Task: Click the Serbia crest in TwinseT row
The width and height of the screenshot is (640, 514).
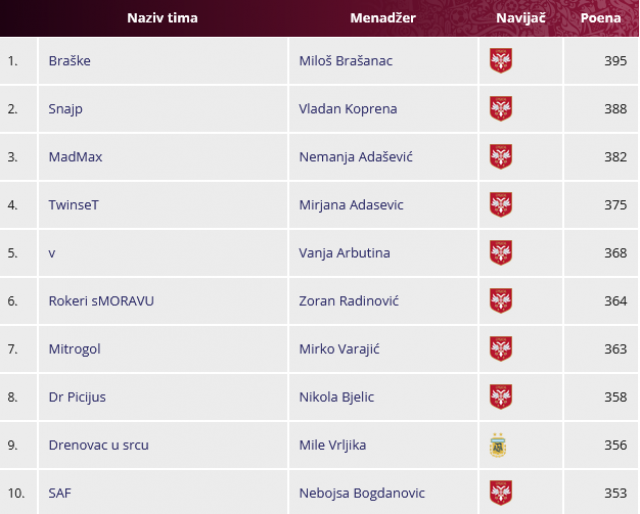Action: click(x=501, y=205)
